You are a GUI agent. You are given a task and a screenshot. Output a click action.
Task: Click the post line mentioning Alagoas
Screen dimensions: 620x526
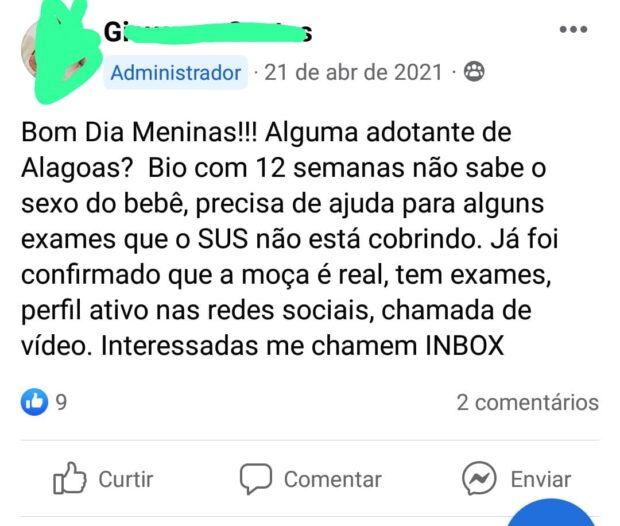coord(284,168)
